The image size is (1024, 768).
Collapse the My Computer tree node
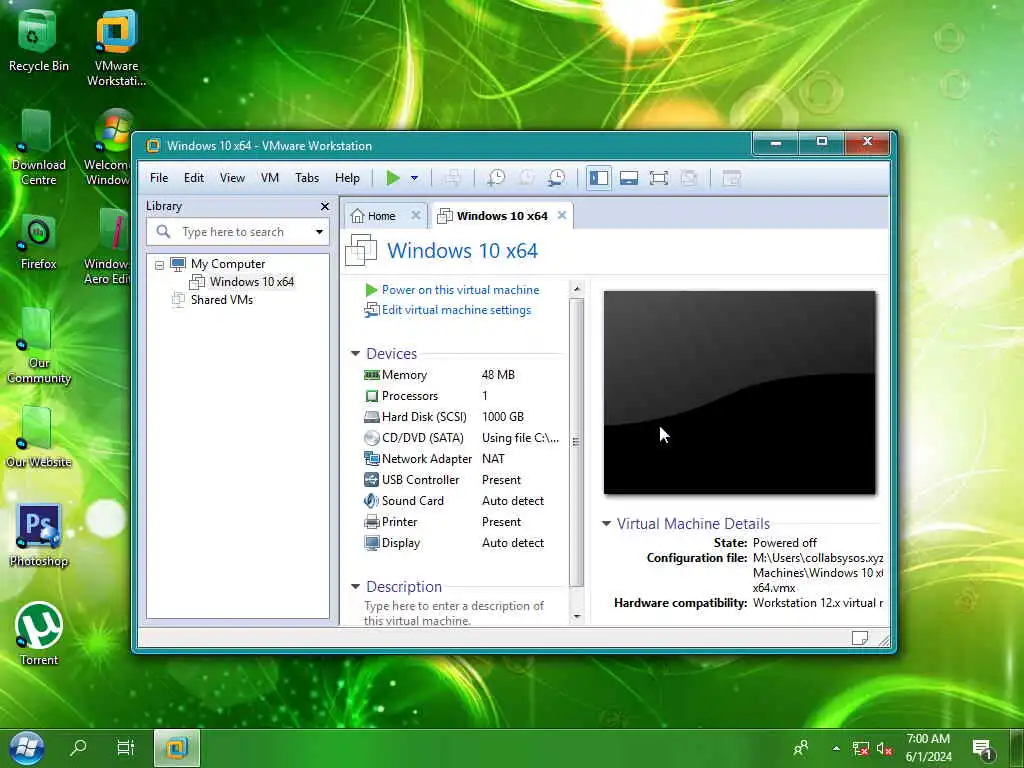tap(159, 265)
